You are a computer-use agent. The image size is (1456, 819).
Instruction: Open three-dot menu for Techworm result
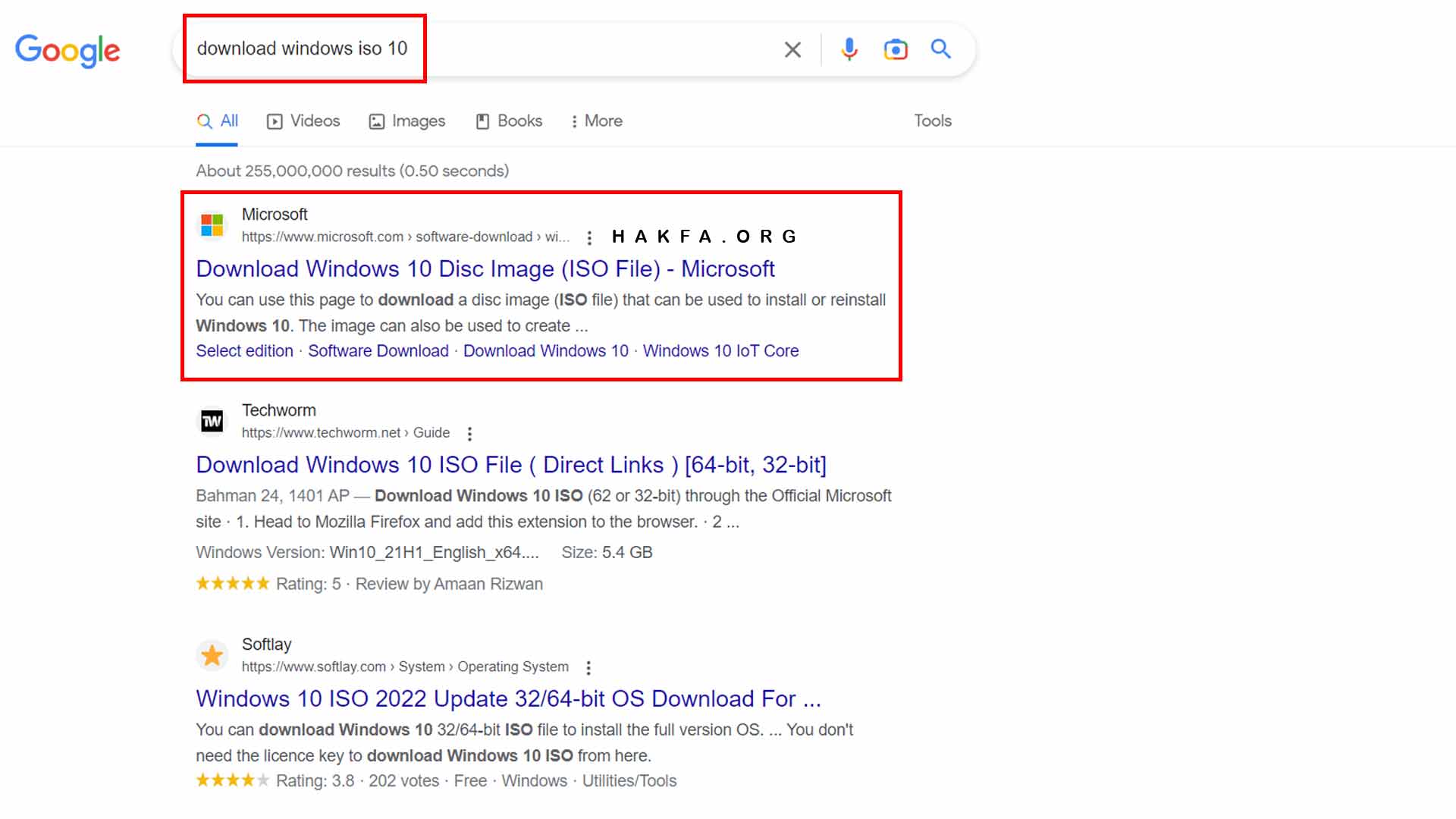pyautogui.click(x=469, y=434)
